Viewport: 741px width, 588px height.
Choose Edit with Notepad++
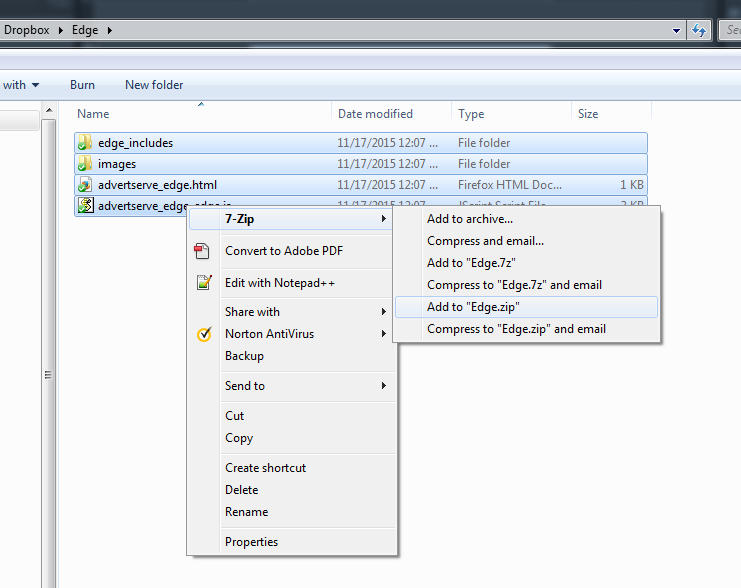(292, 283)
